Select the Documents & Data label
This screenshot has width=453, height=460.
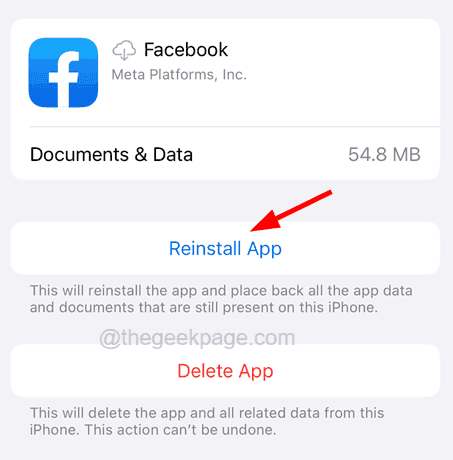click(x=111, y=155)
